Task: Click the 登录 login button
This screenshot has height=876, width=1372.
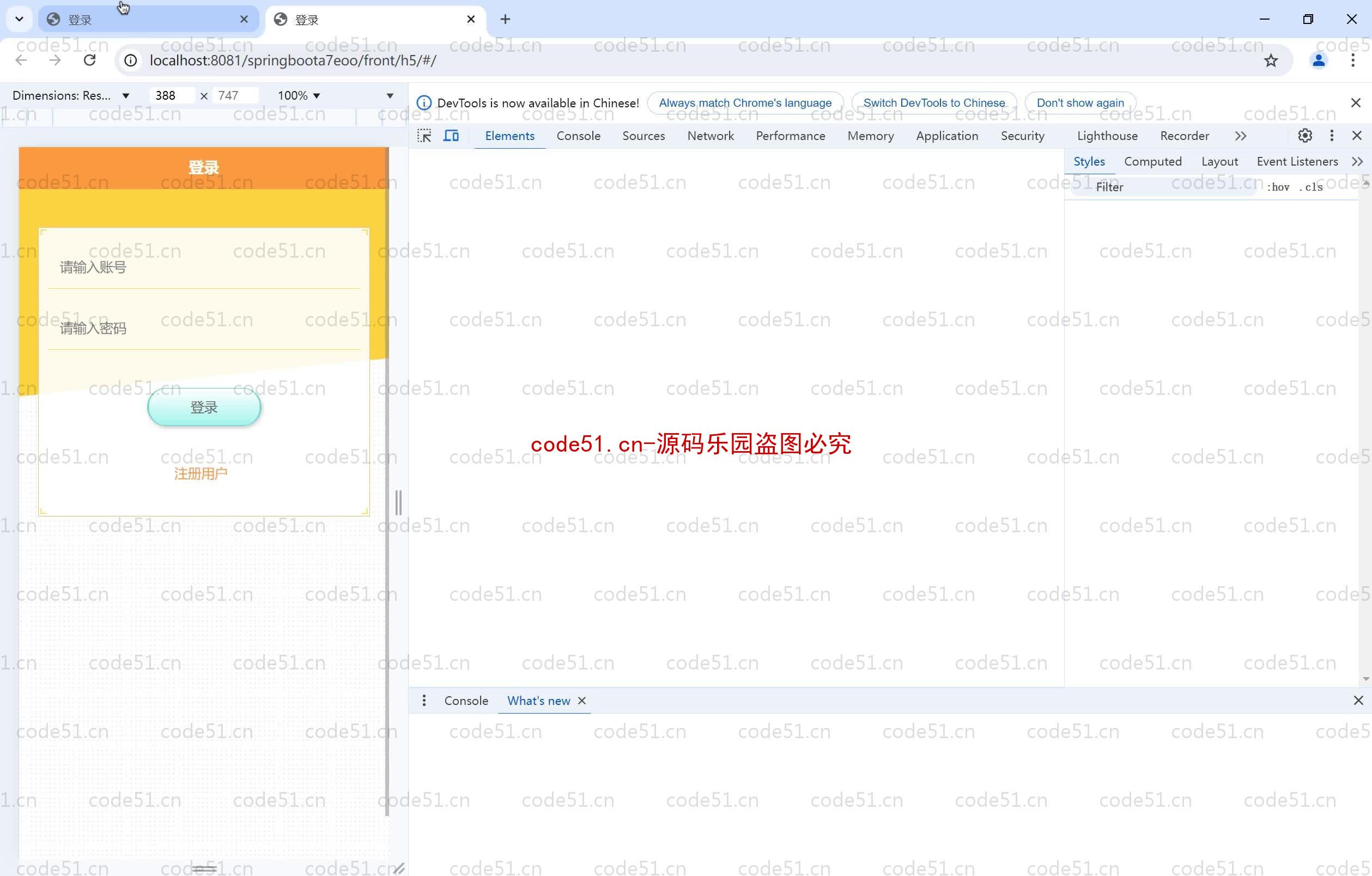Action: point(204,407)
